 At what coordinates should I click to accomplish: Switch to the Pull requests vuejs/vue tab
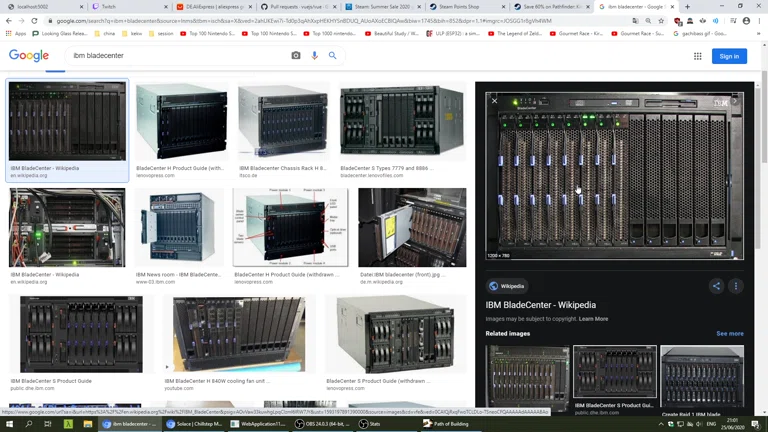[299, 7]
